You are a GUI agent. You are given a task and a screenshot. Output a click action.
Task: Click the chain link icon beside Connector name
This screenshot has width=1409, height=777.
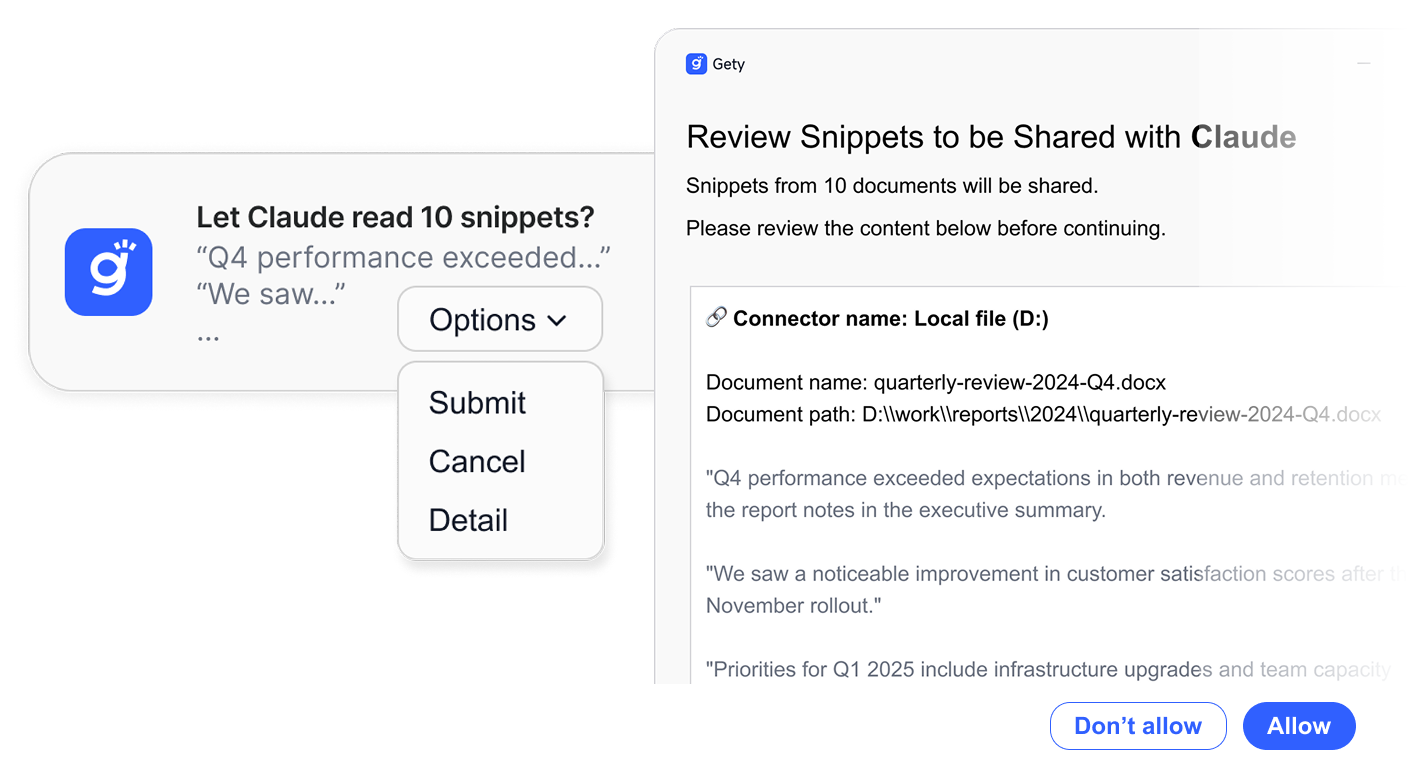(x=716, y=318)
